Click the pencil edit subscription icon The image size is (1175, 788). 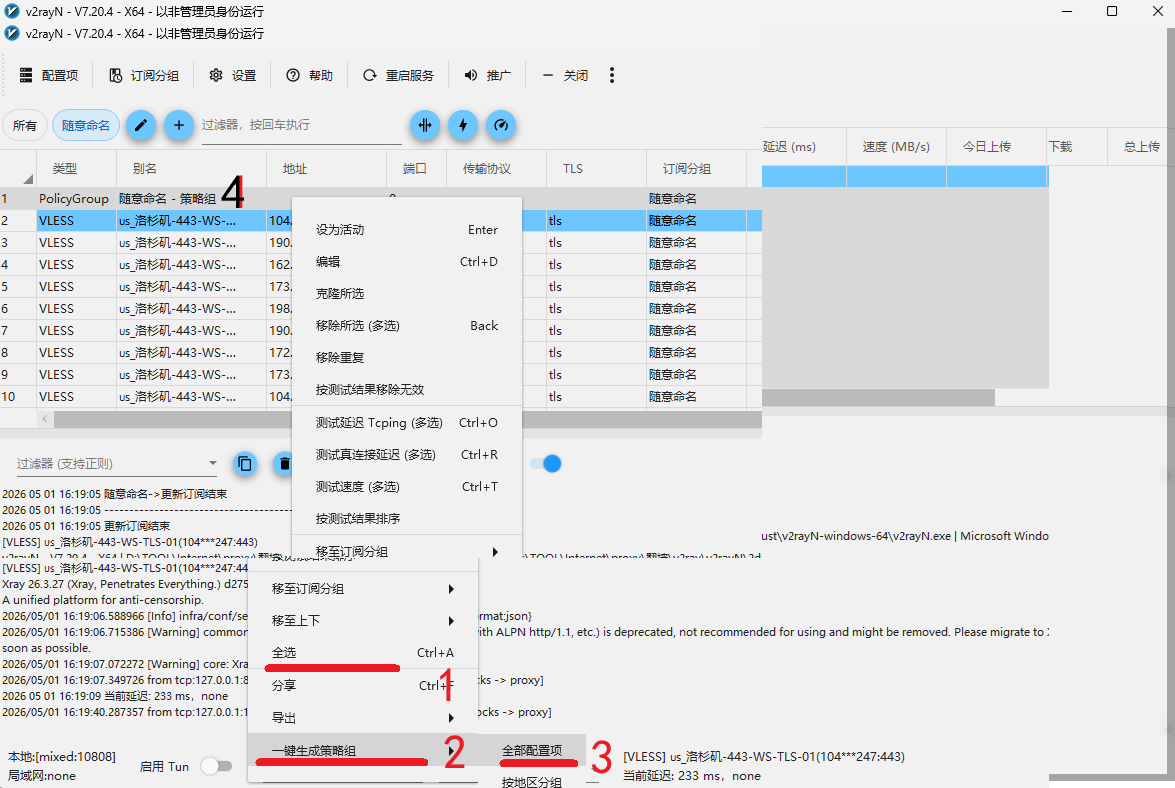[140, 125]
